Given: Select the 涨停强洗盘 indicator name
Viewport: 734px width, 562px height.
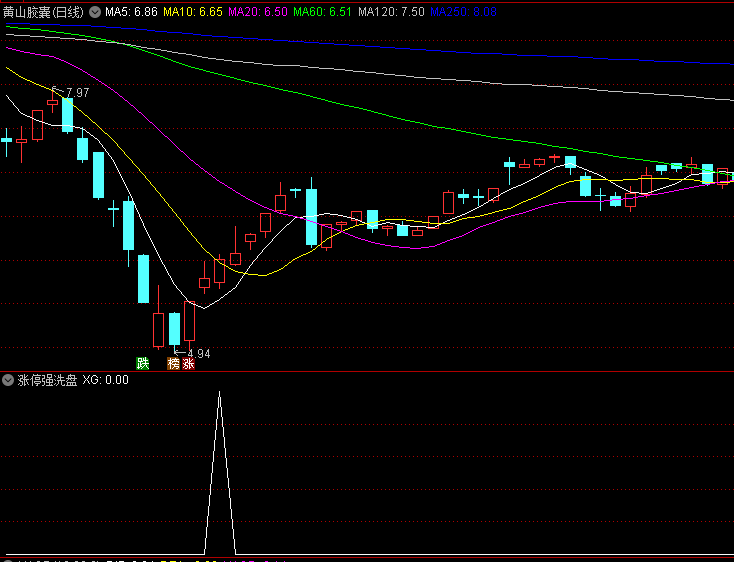Looking at the screenshot, I should pyautogui.click(x=47, y=380).
